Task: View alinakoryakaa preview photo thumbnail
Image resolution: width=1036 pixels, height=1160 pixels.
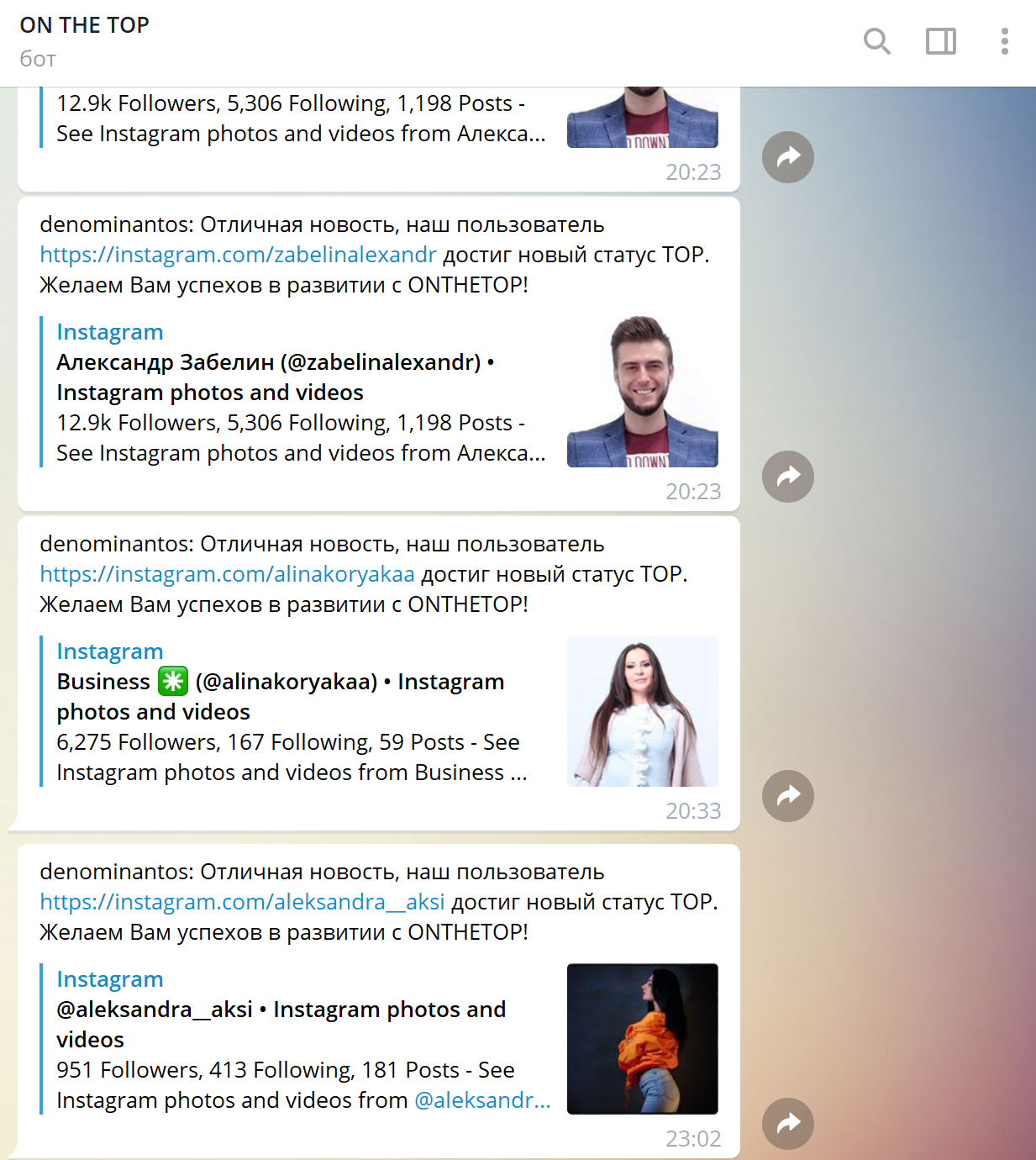Action: [643, 711]
